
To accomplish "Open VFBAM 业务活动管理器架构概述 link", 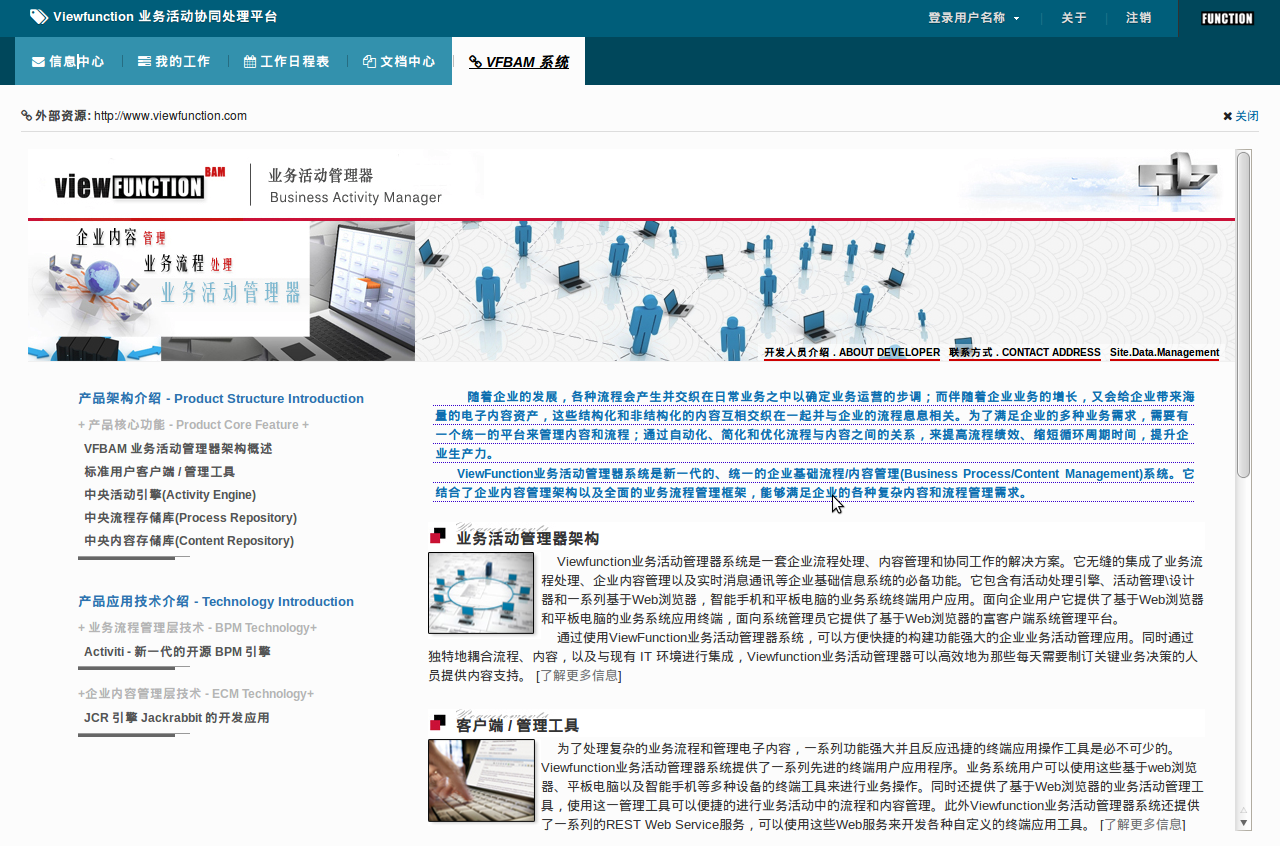I will click(178, 449).
